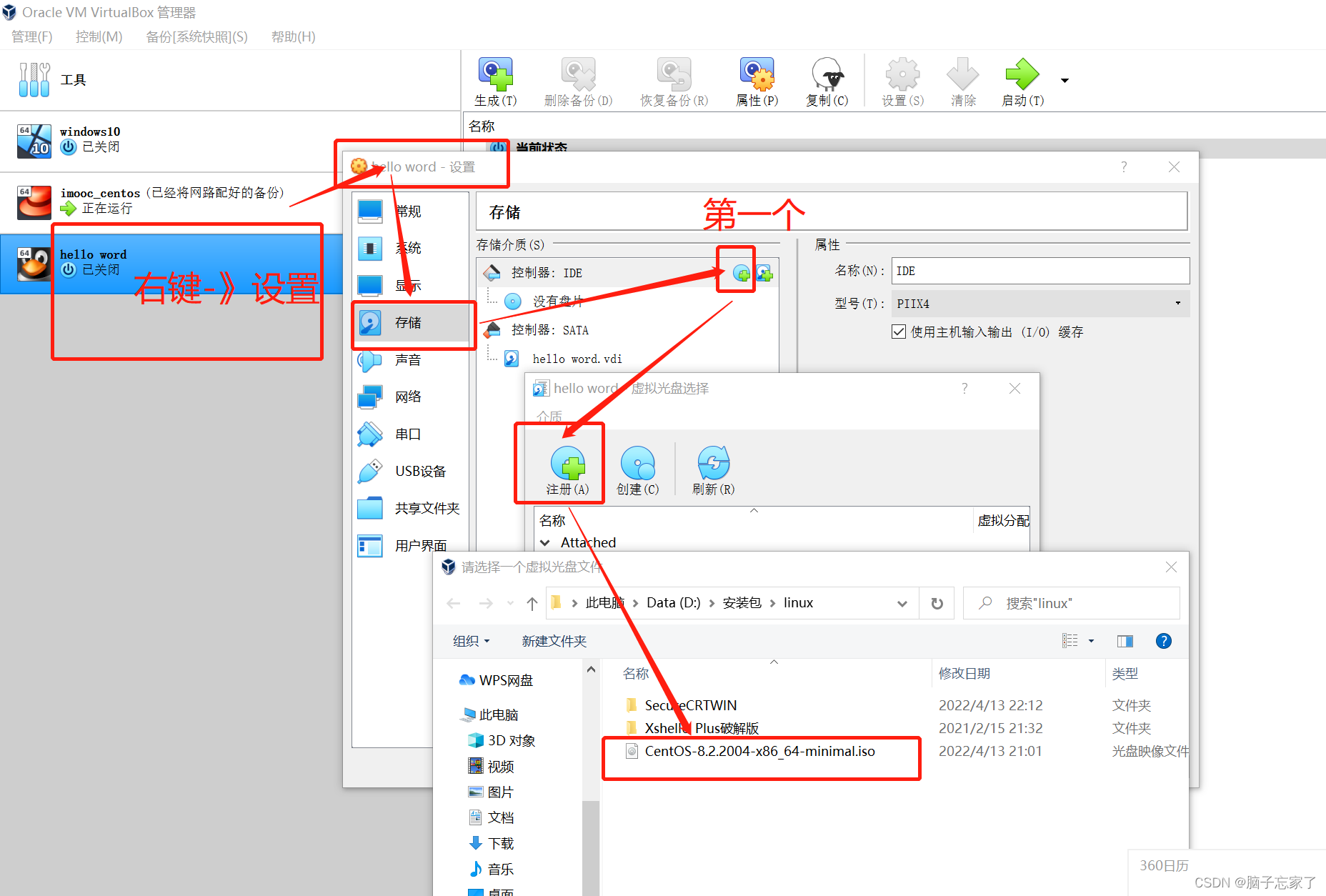The height and width of the screenshot is (896, 1326).
Task: Click the 搜索"linux" search box
Action: tap(1071, 604)
